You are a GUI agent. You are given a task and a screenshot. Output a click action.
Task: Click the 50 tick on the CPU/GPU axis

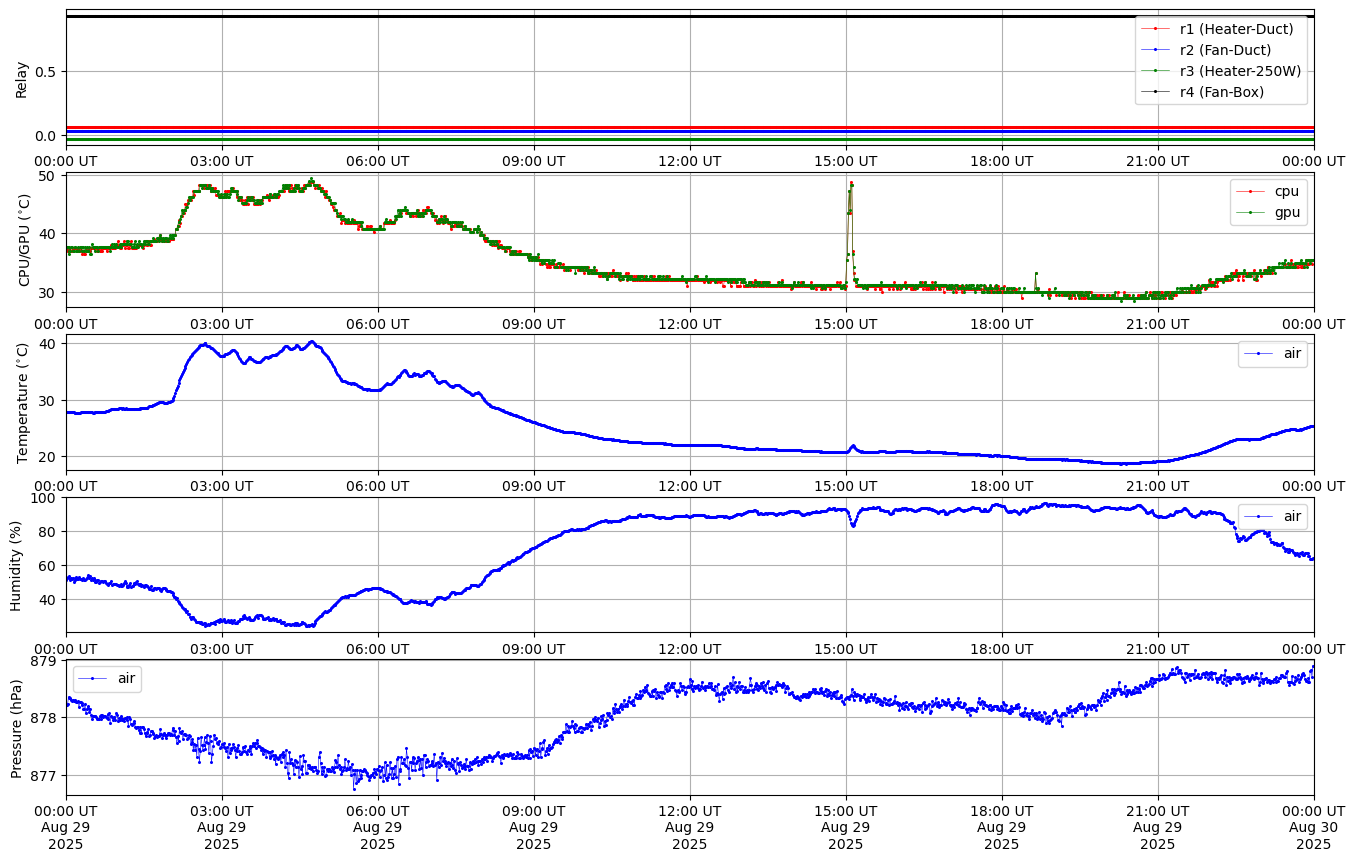tap(49, 177)
